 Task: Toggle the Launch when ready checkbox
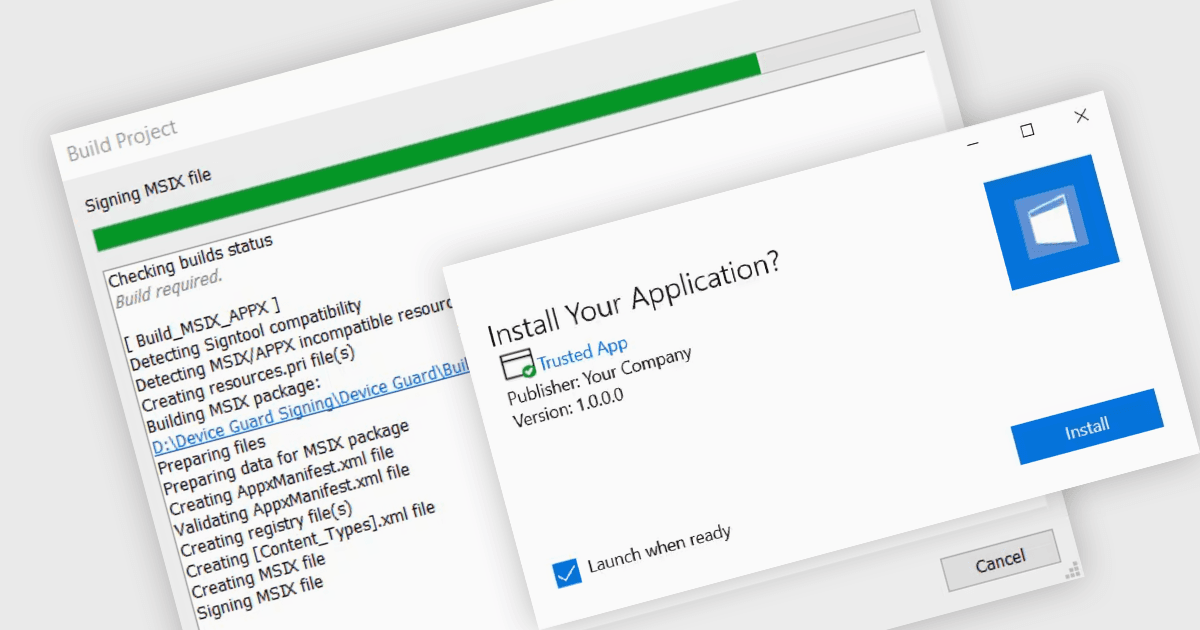point(566,574)
